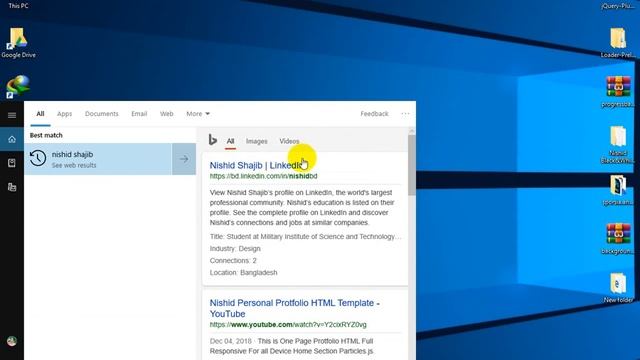640x360 pixels.
Task: Click the Dec 04, 2018 video description text
Action: click(291, 346)
